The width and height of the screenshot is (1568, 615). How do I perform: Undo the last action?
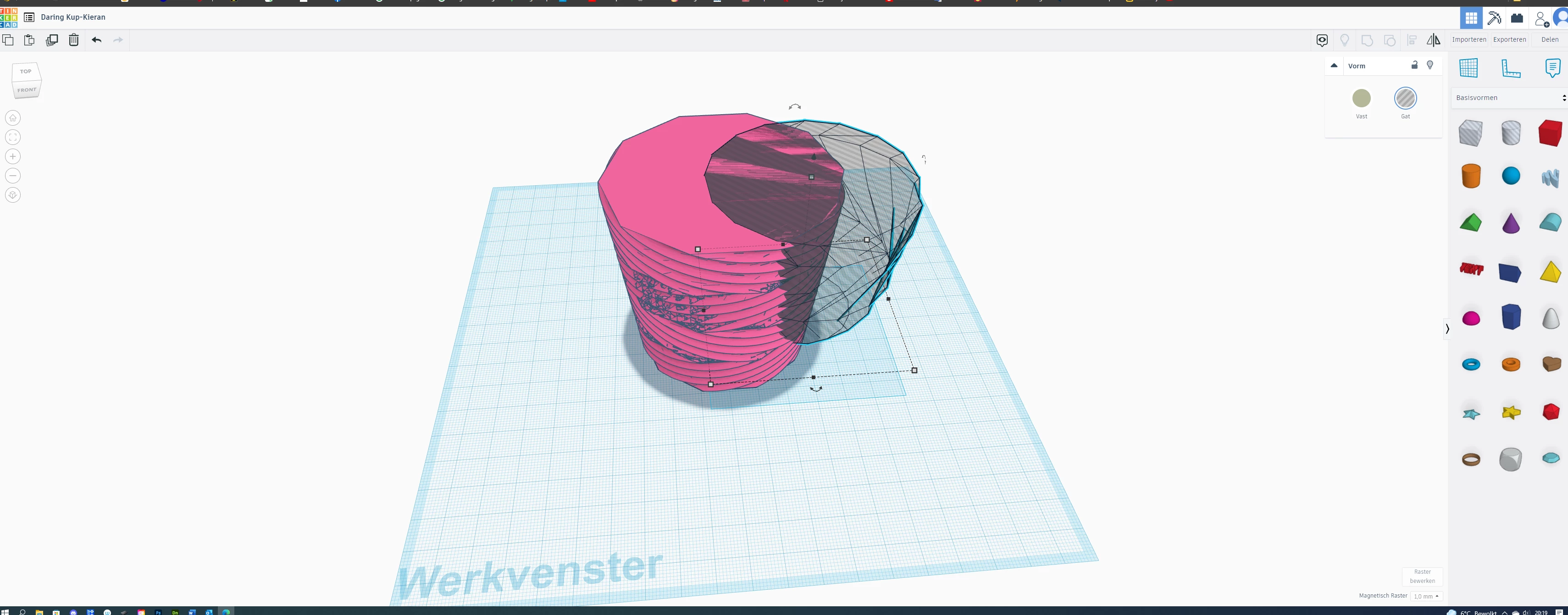pyautogui.click(x=96, y=40)
